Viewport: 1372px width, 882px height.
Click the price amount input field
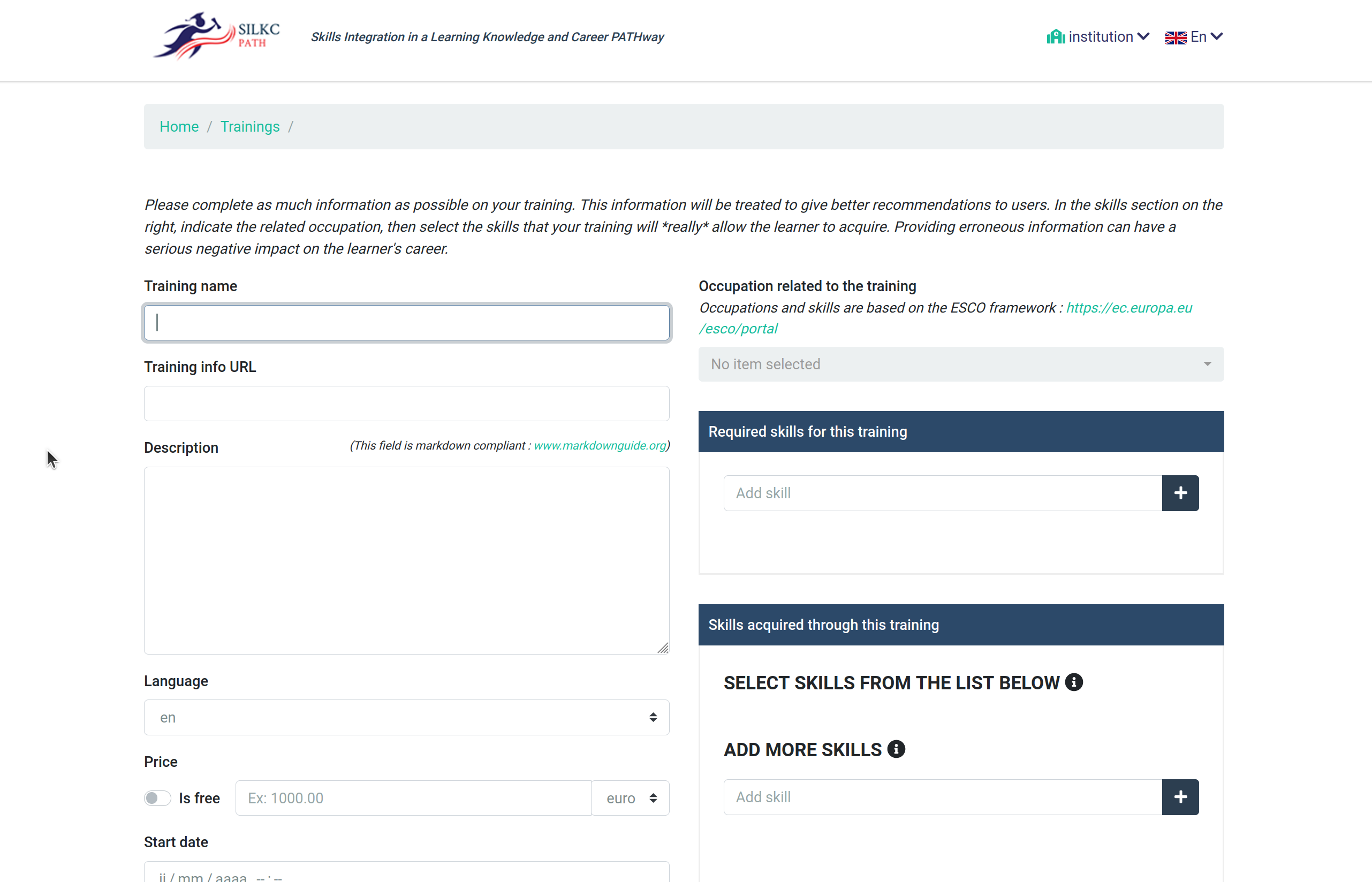pyautogui.click(x=413, y=798)
